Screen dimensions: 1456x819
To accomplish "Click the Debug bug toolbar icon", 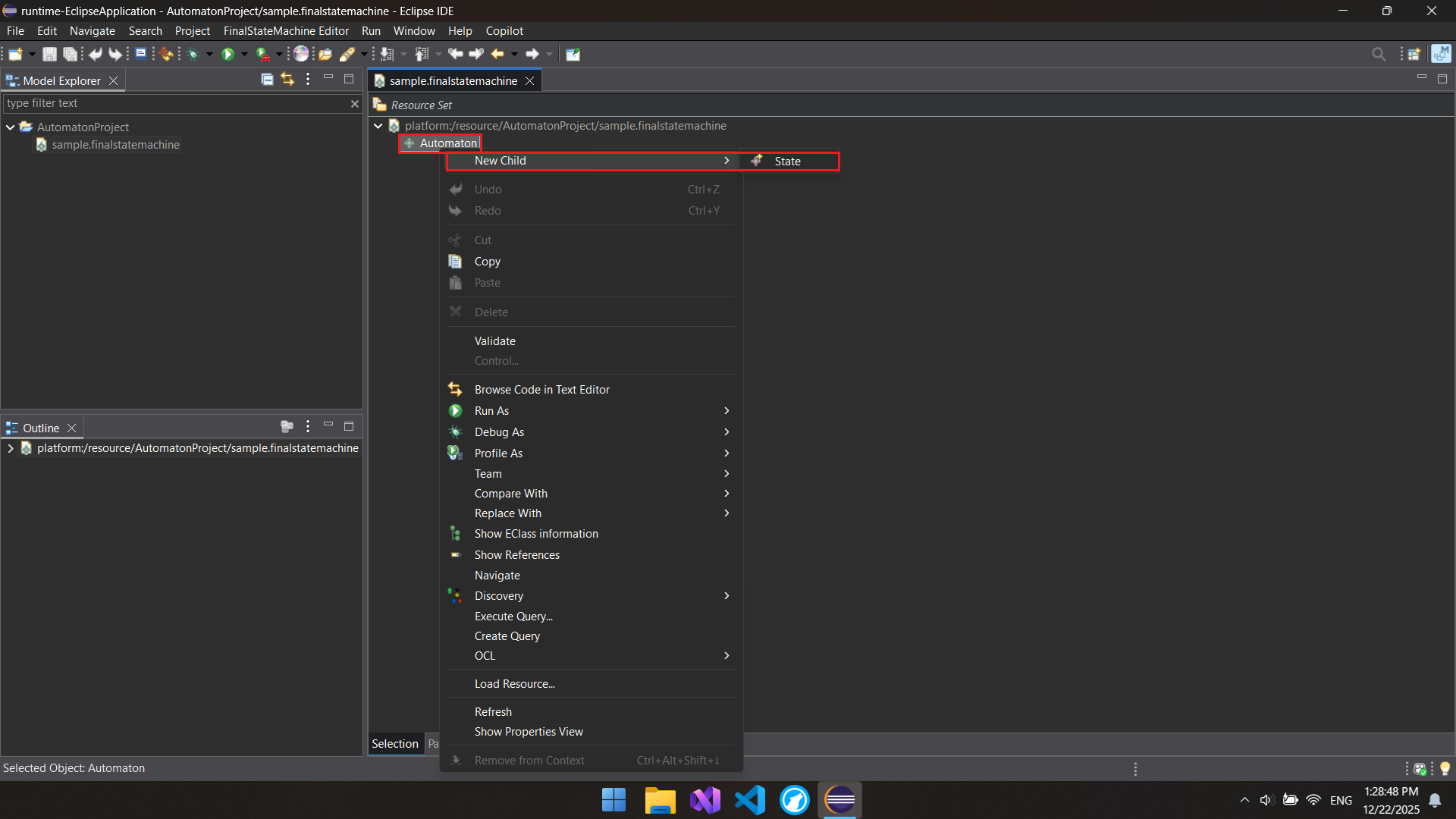I will click(x=193, y=54).
